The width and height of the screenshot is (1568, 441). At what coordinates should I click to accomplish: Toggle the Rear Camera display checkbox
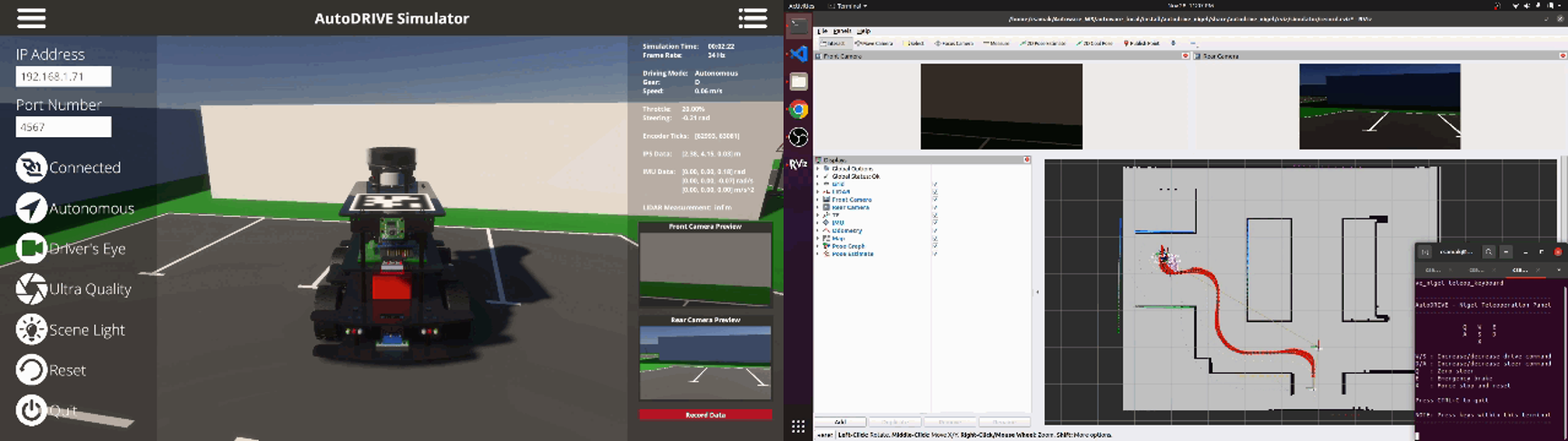tap(934, 207)
